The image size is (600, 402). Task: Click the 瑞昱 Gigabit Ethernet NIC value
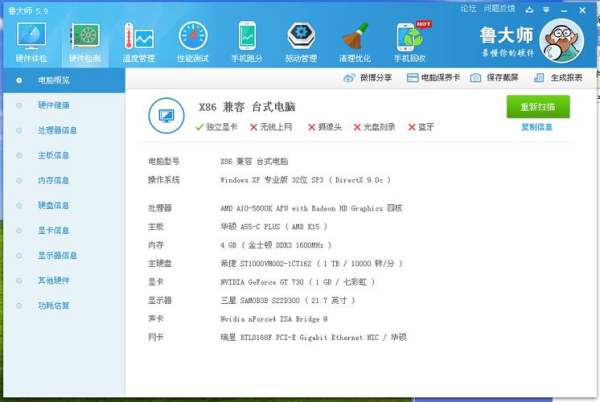click(x=313, y=337)
